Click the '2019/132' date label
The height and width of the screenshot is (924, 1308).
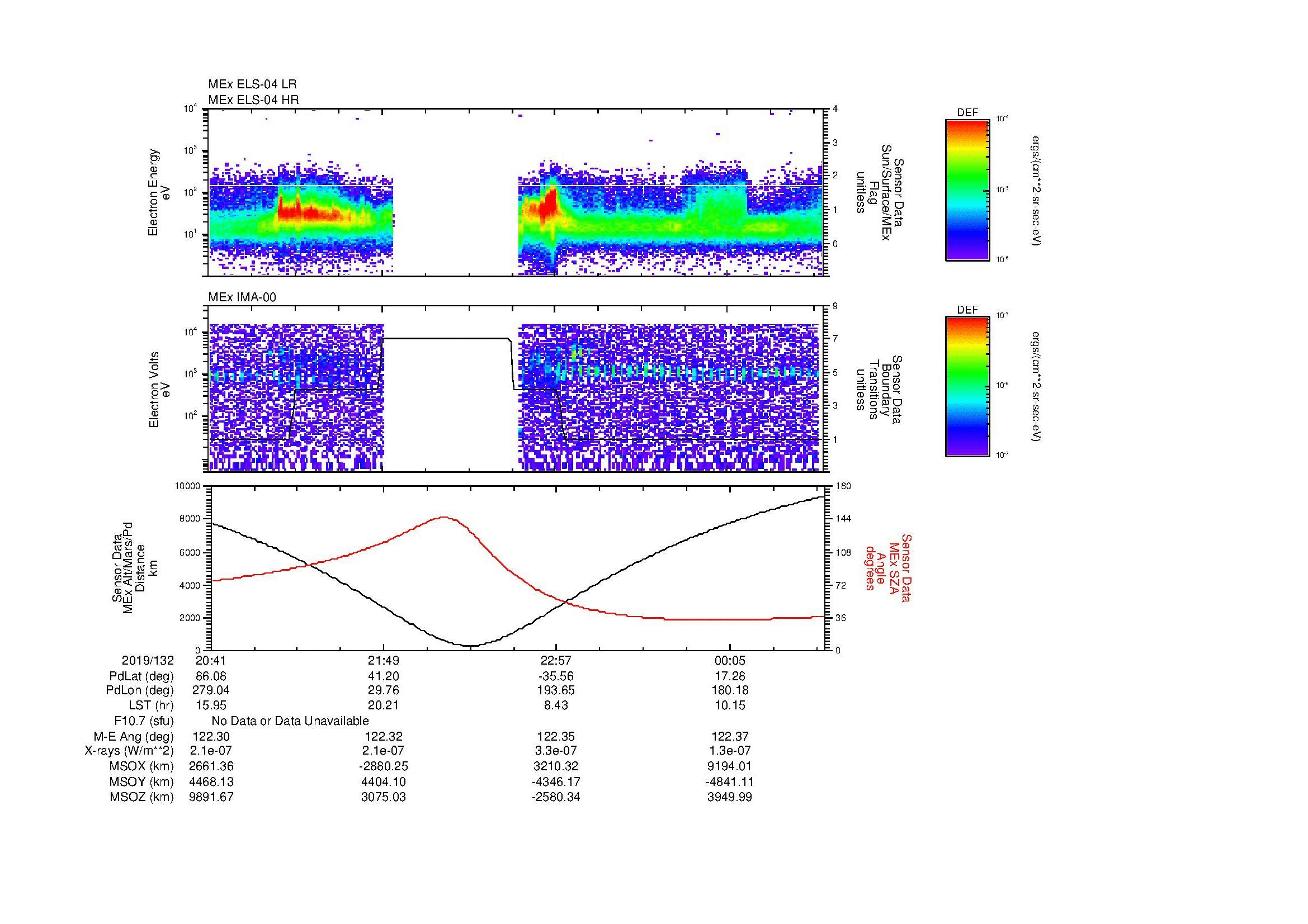[x=148, y=661]
